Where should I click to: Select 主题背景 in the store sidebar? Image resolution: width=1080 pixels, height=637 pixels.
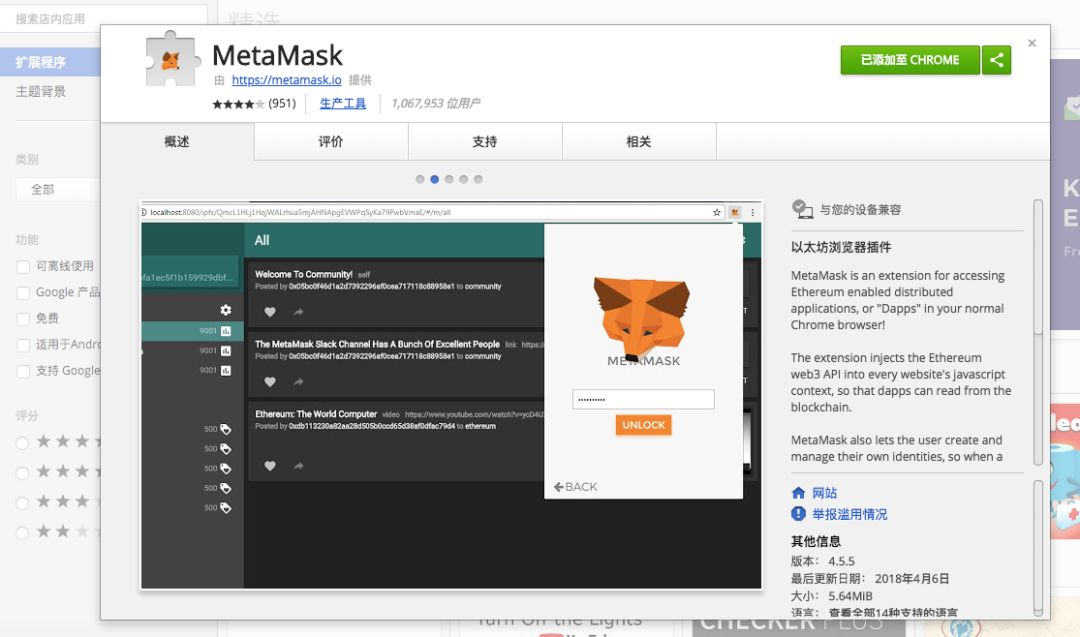[41, 92]
